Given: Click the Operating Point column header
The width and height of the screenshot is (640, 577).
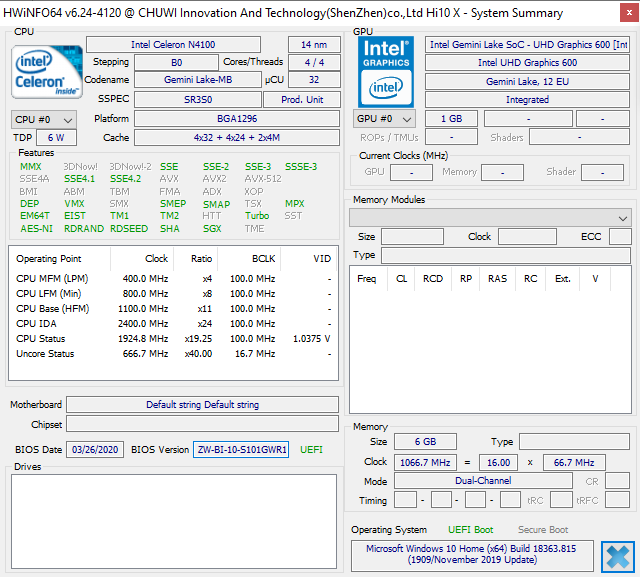Looking at the screenshot, I should coord(60,259).
